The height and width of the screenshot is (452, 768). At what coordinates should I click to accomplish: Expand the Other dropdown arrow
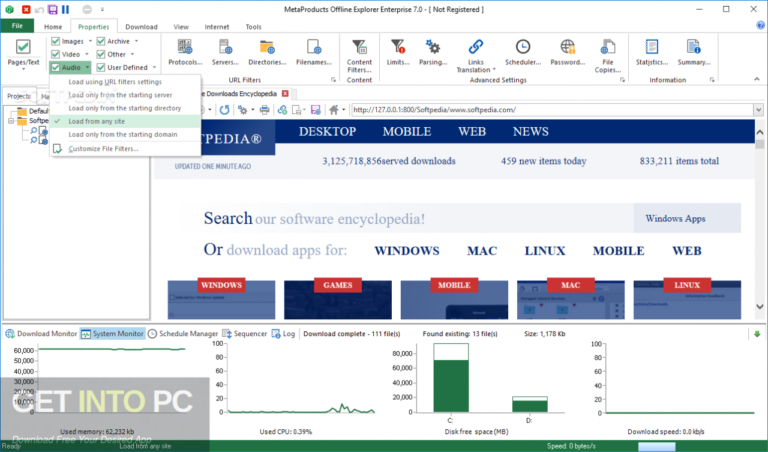tap(132, 54)
